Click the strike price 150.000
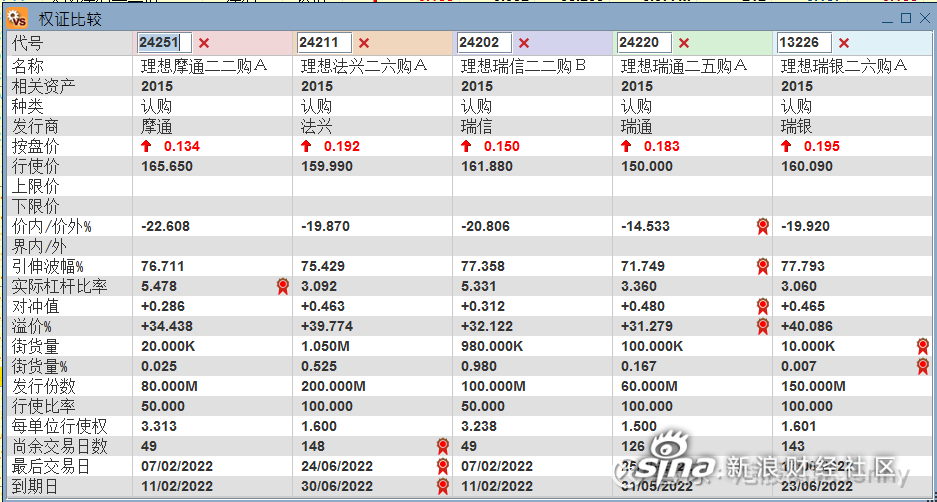The image size is (937, 502). 647,166
